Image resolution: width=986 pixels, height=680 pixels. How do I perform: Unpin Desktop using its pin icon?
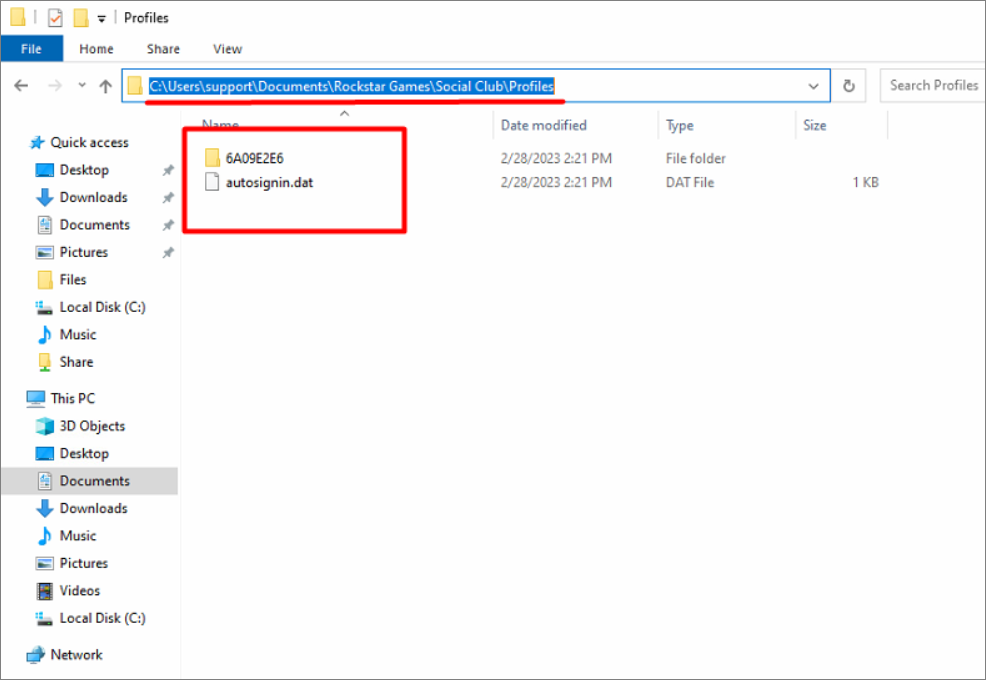[x=168, y=171]
